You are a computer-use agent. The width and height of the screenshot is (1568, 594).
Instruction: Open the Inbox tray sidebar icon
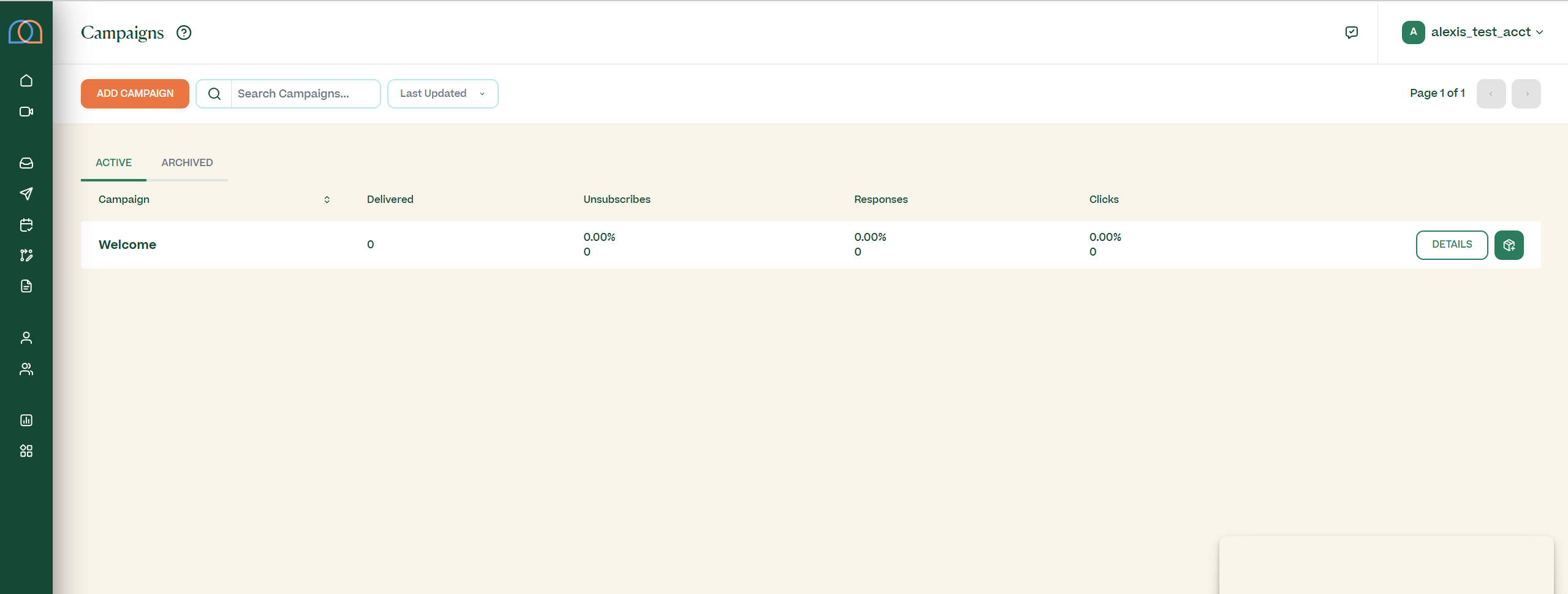tap(26, 163)
